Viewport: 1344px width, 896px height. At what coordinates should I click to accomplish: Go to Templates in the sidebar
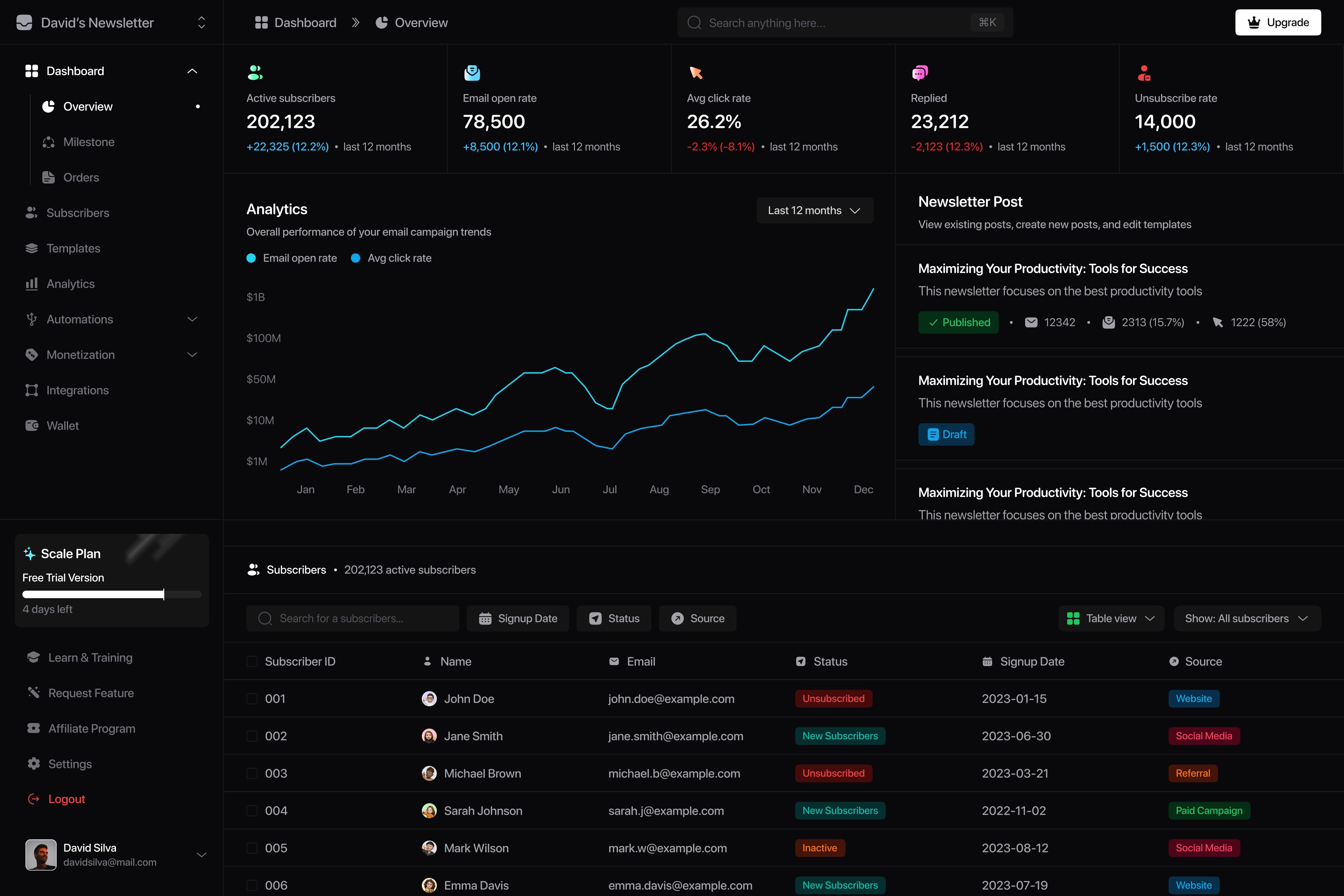(73, 249)
